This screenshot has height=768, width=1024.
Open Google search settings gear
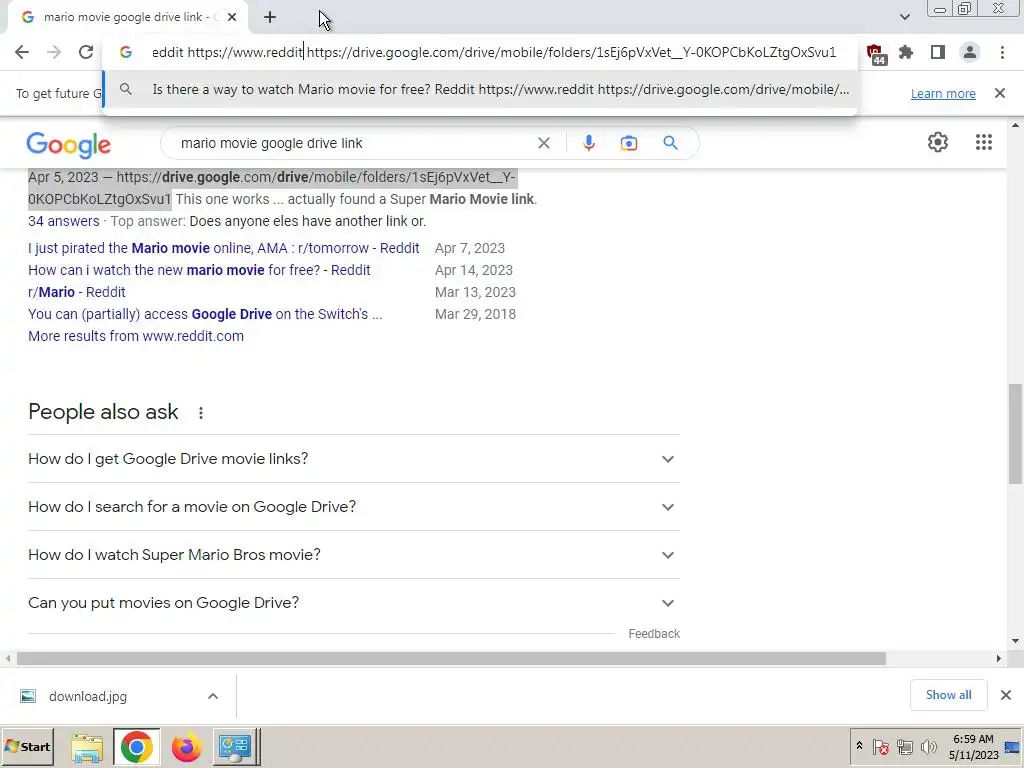coord(938,142)
